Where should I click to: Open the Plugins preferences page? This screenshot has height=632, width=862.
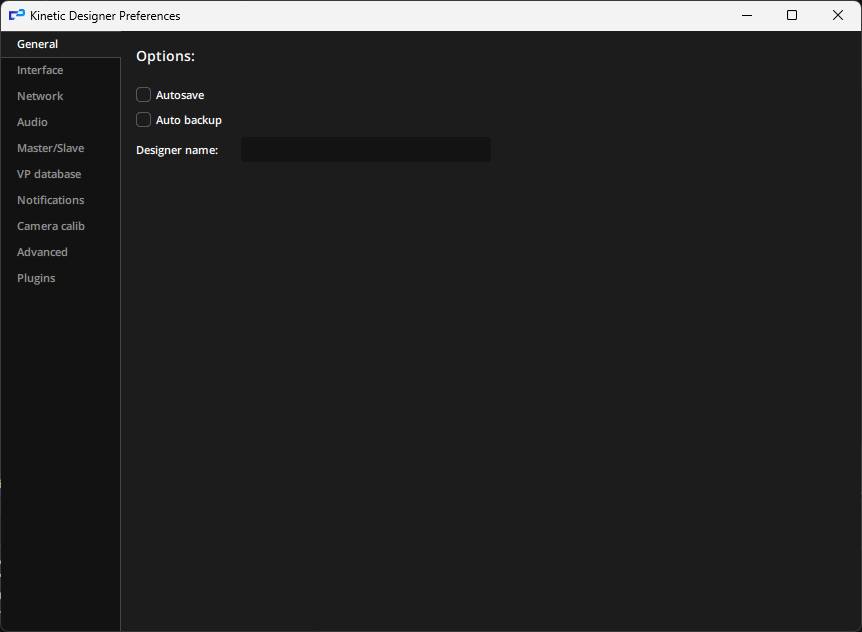point(36,277)
